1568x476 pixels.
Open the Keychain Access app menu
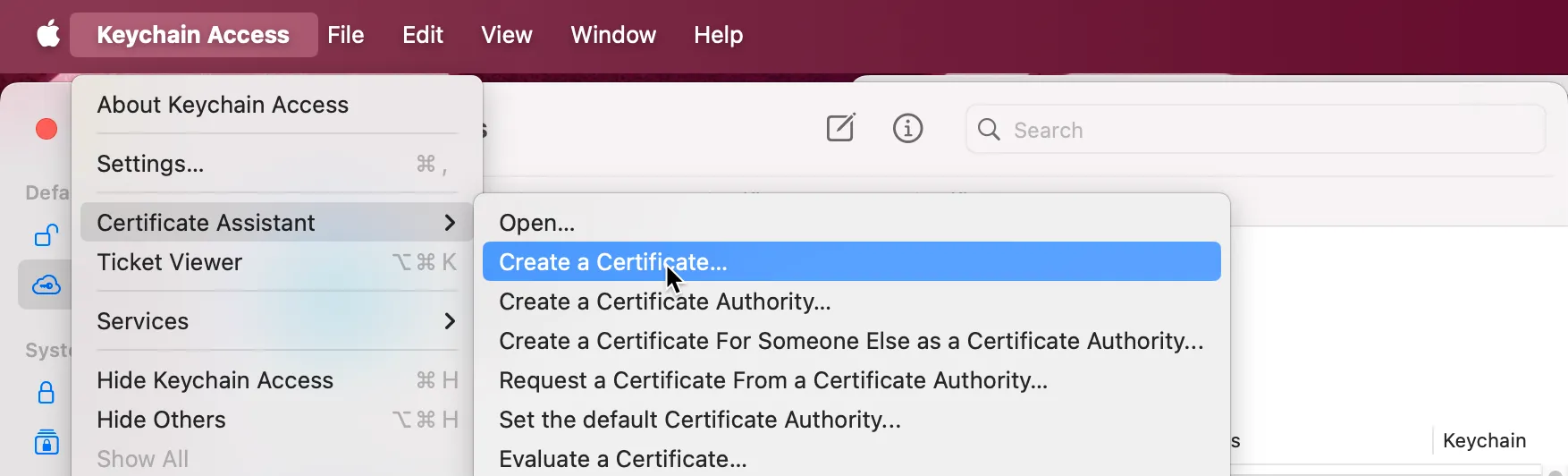coord(193,35)
